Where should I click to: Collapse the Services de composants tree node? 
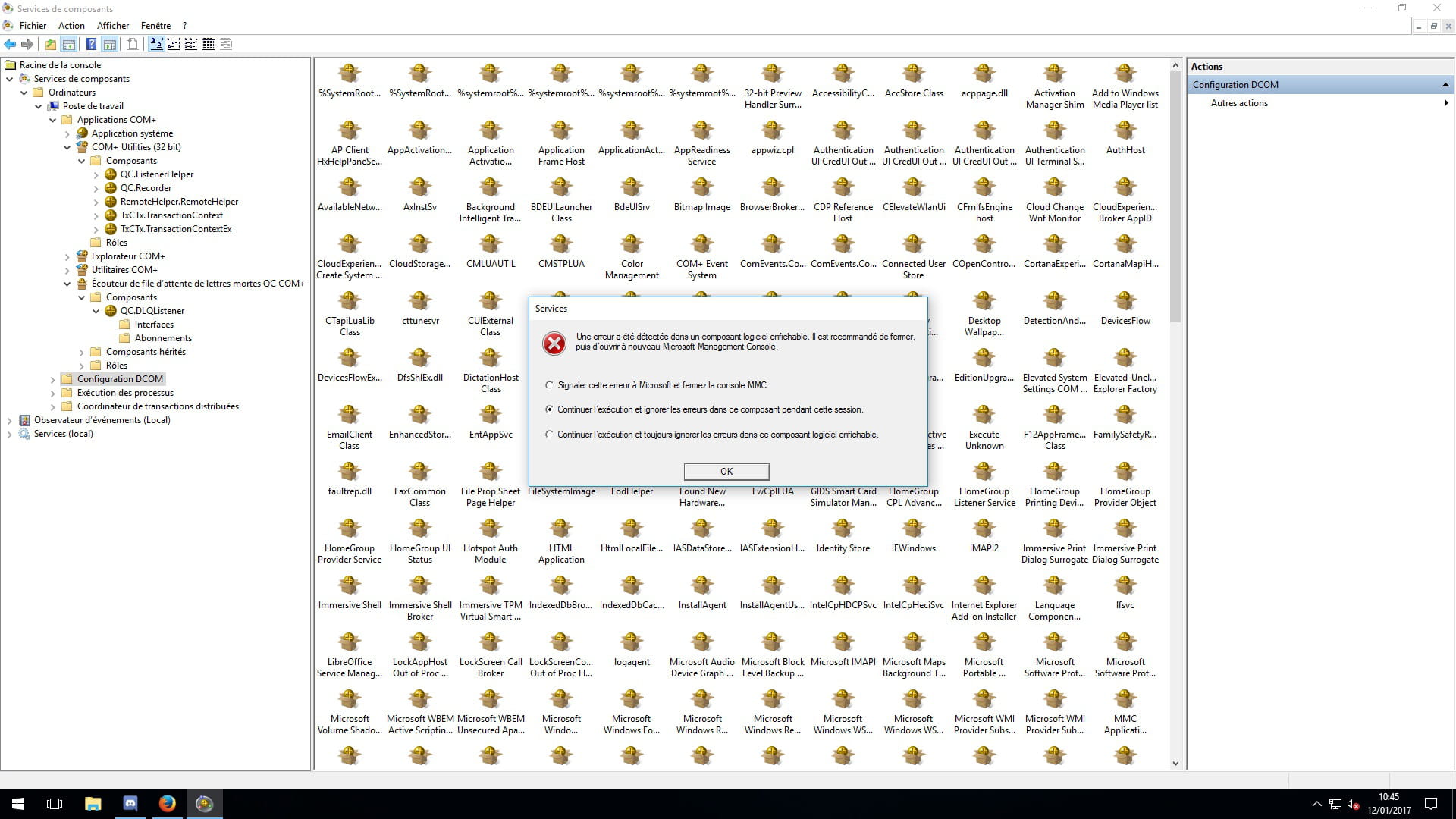pyautogui.click(x=10, y=79)
